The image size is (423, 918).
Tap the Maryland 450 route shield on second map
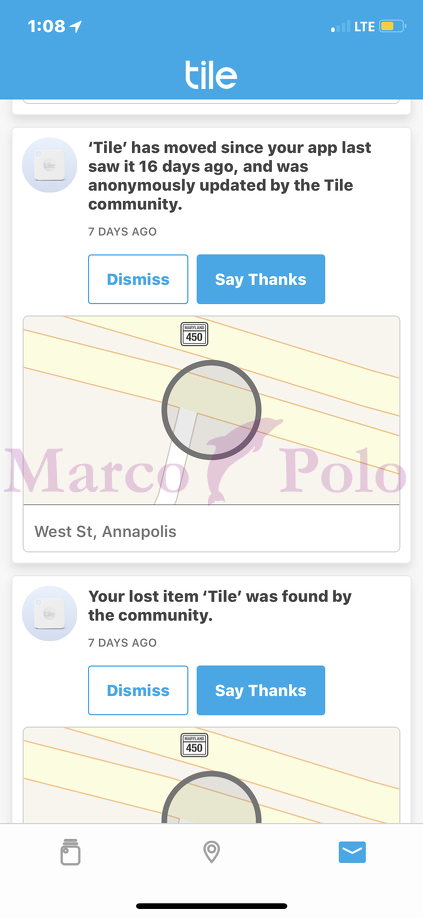point(194,745)
